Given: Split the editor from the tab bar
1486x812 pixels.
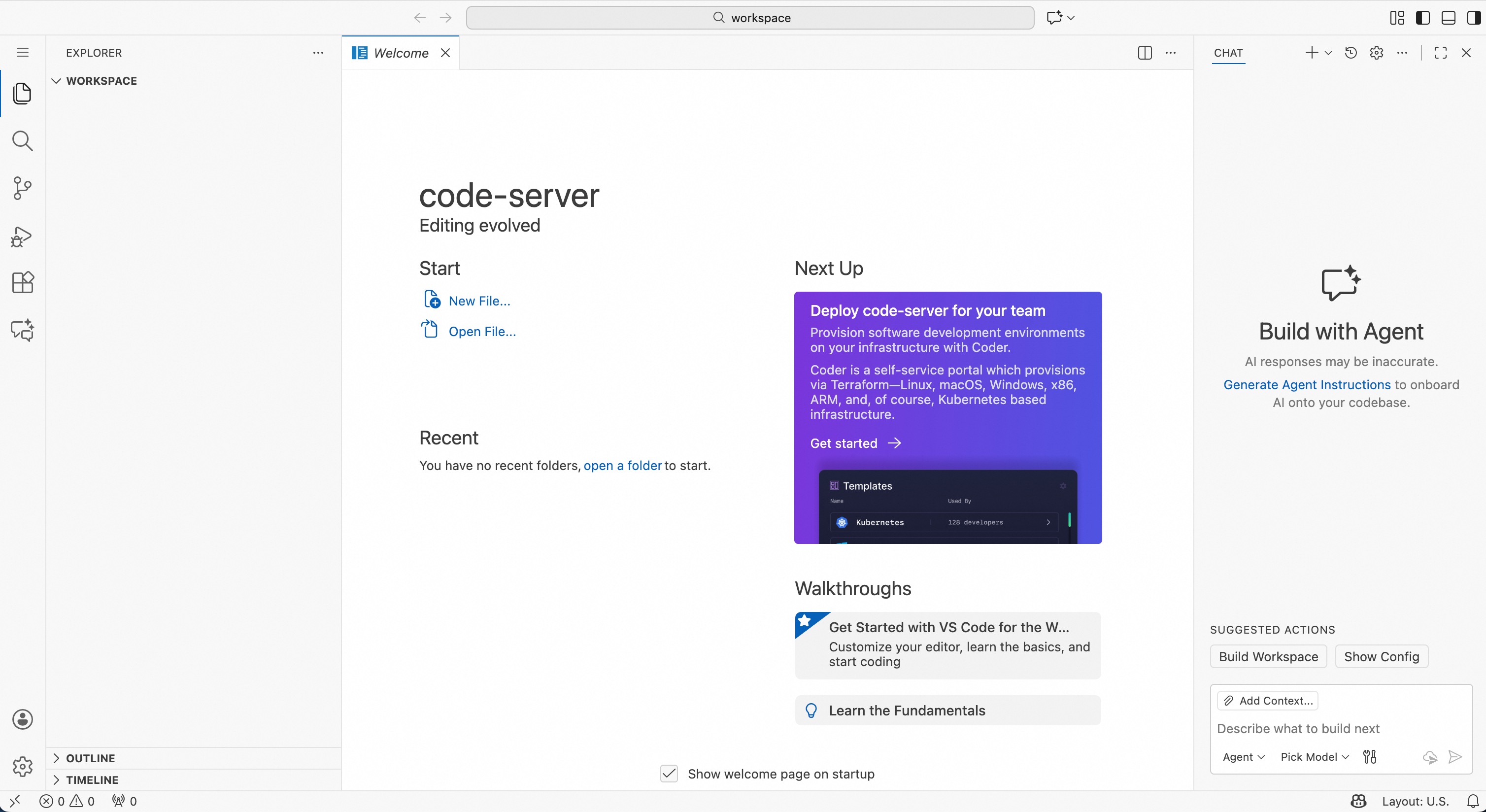Looking at the screenshot, I should 1145,53.
